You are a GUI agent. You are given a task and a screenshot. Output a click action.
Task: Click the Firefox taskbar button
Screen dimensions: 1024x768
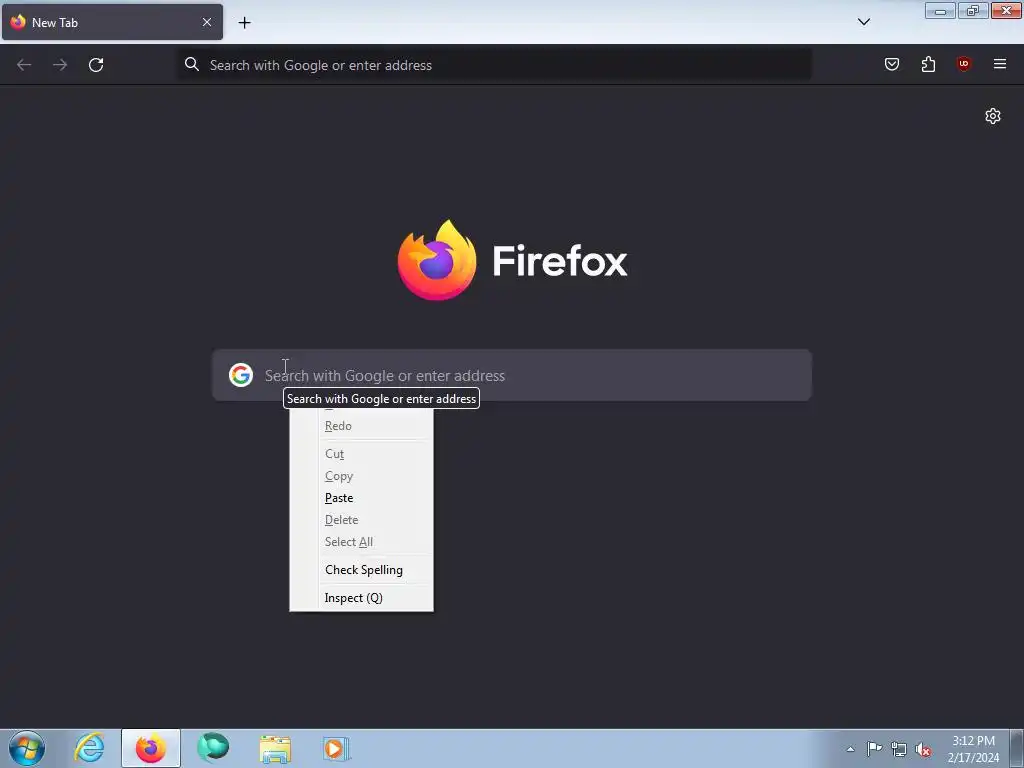click(151, 748)
